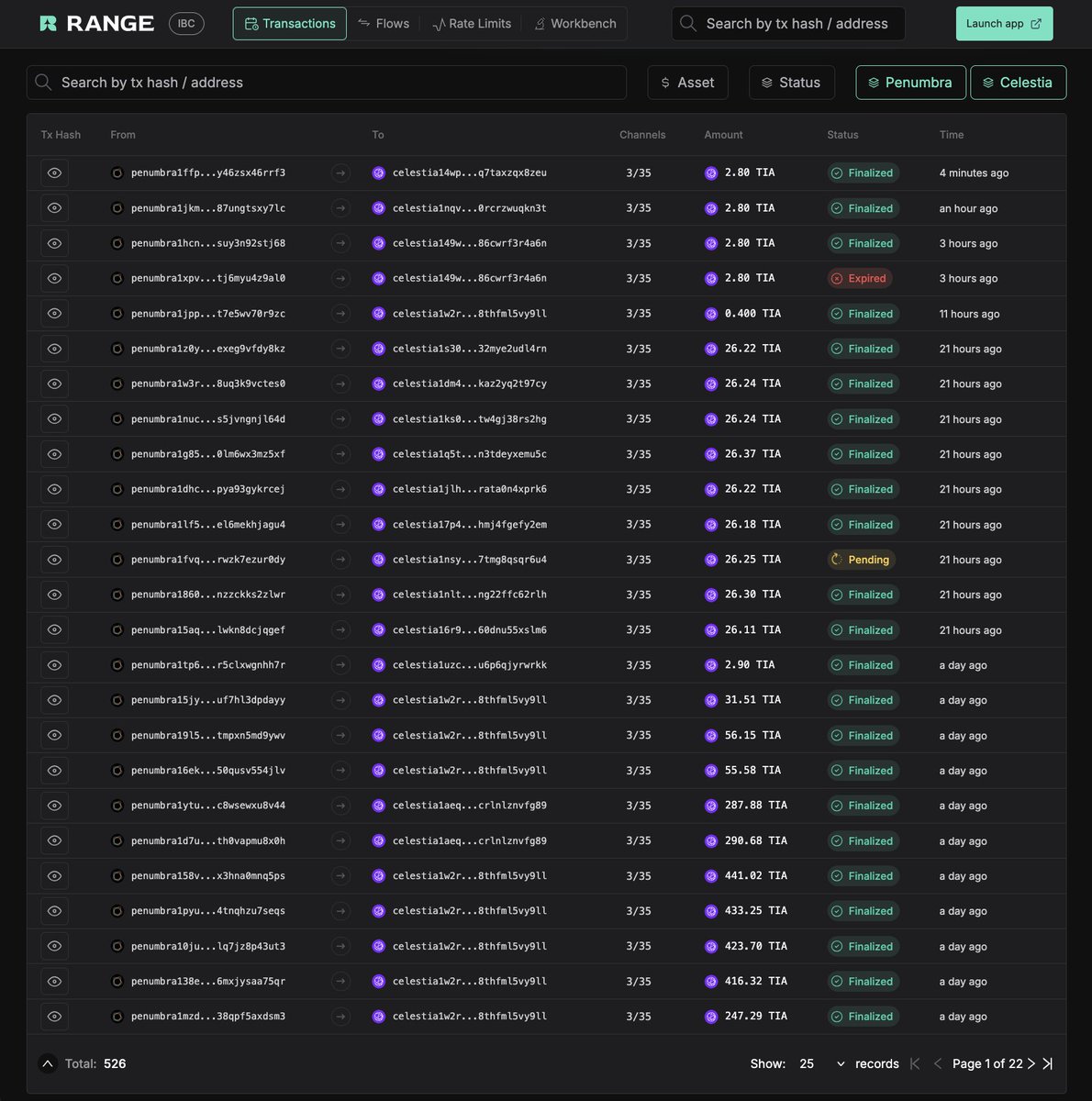Click the Celestia icon beside celestia14wp...q7taxzqx8zeu
The image size is (1092, 1101).
click(378, 172)
